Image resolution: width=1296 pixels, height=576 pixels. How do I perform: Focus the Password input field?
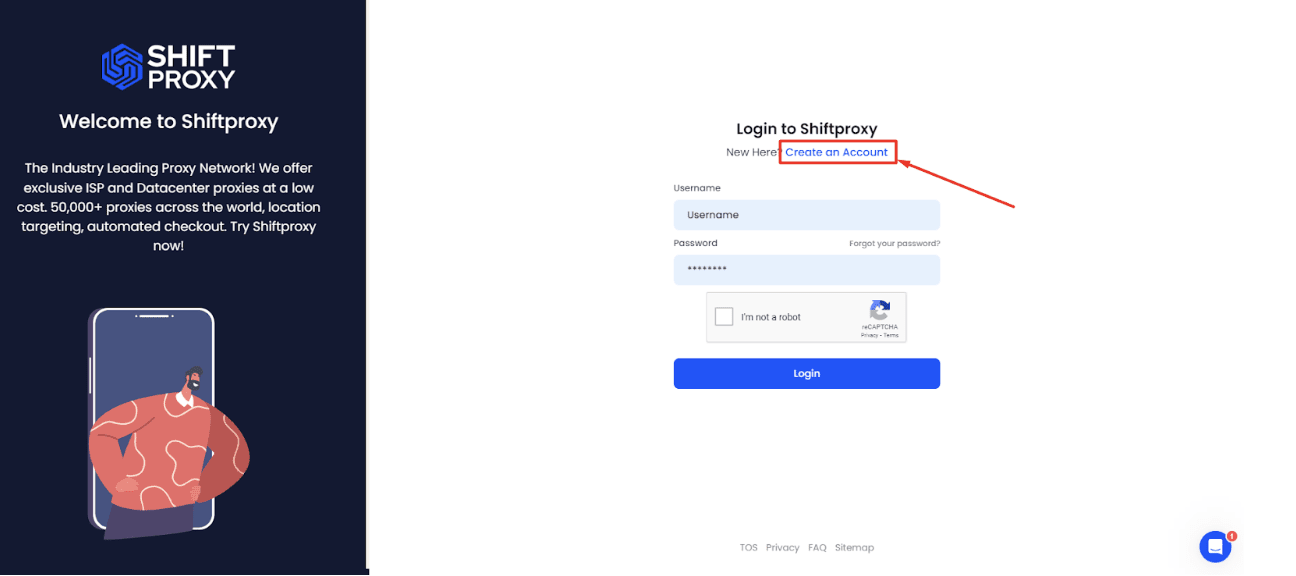click(807, 270)
